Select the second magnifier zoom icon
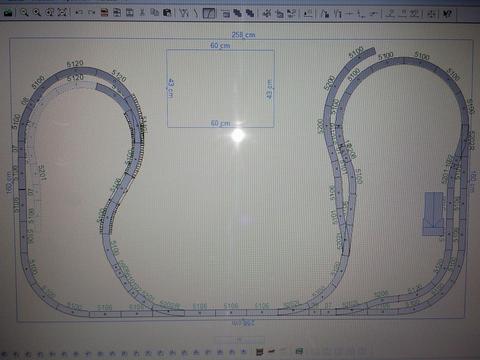Viewport: 480px width, 360px height. pos(37,13)
